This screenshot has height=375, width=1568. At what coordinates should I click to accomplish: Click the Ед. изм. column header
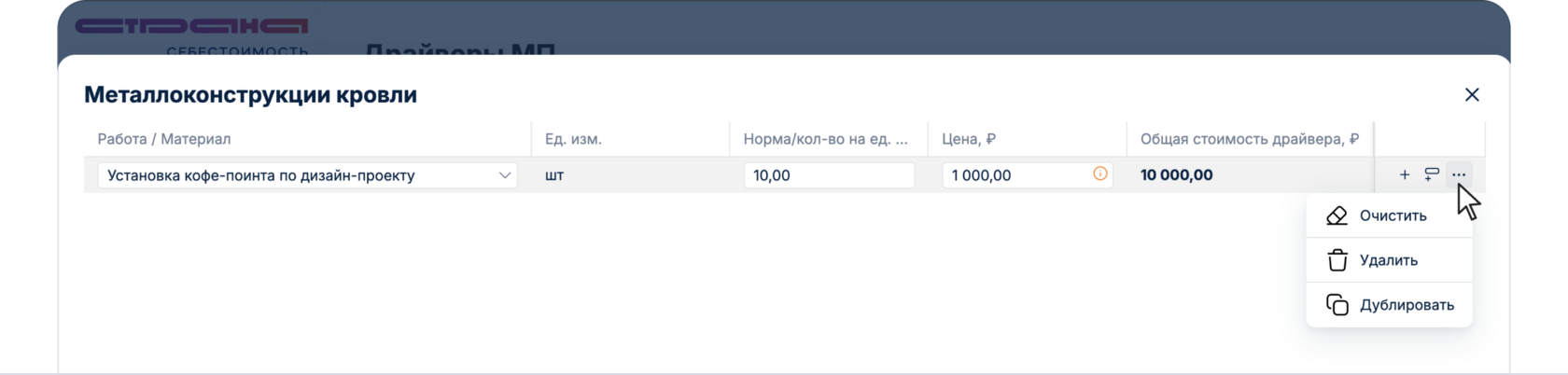coord(573,139)
